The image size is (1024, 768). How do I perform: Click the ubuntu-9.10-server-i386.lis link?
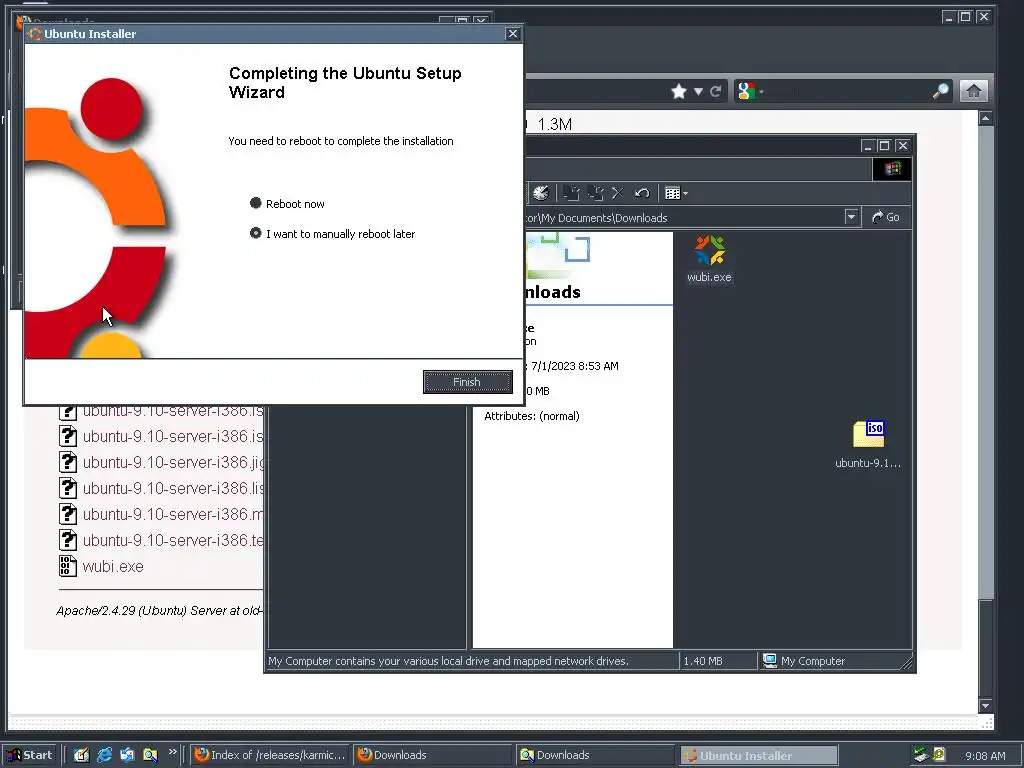(173, 488)
